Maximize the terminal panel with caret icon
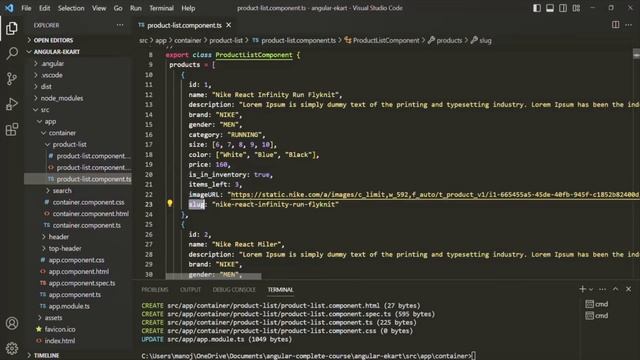The image size is (640, 360). pyautogui.click(x=616, y=289)
